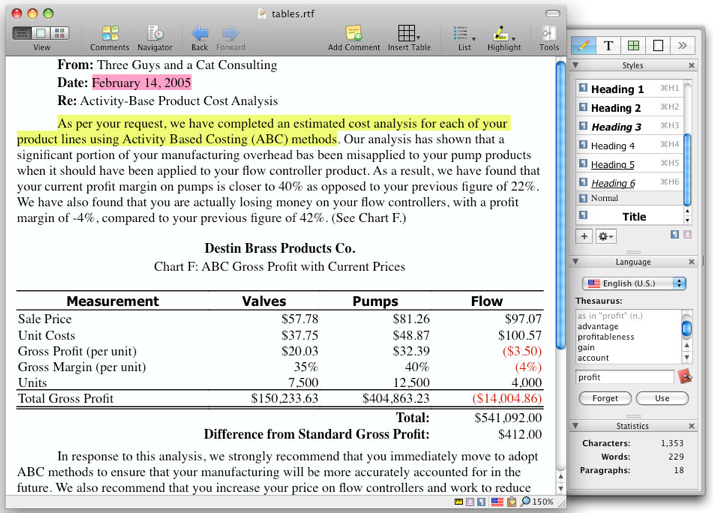Click the pink highlighted date February 14, 2005
Screen dimensions: 713x513
pyautogui.click(x=141, y=83)
